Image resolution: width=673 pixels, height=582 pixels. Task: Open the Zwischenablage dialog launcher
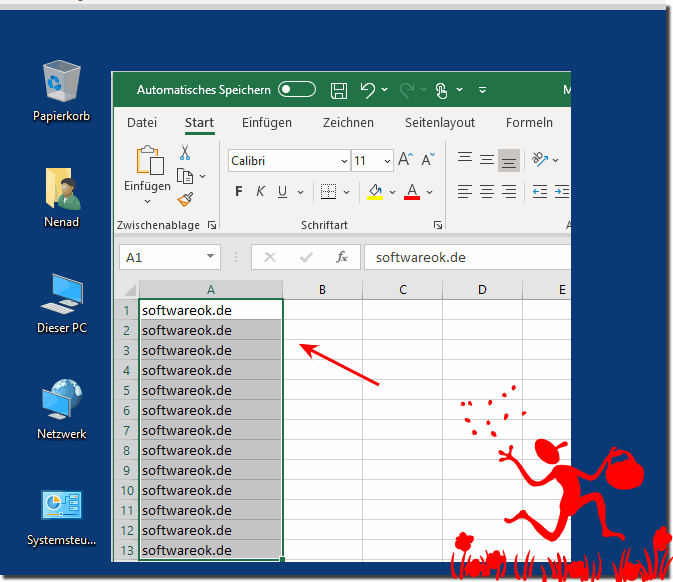(x=212, y=225)
